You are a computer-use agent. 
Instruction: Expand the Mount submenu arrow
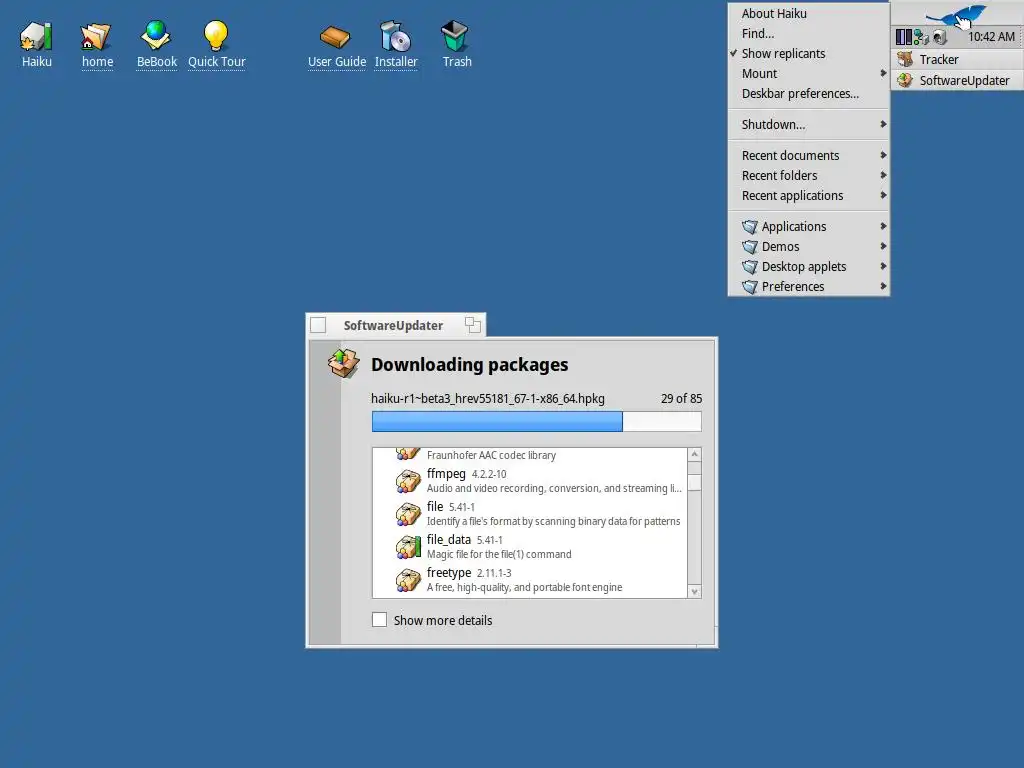tap(883, 73)
